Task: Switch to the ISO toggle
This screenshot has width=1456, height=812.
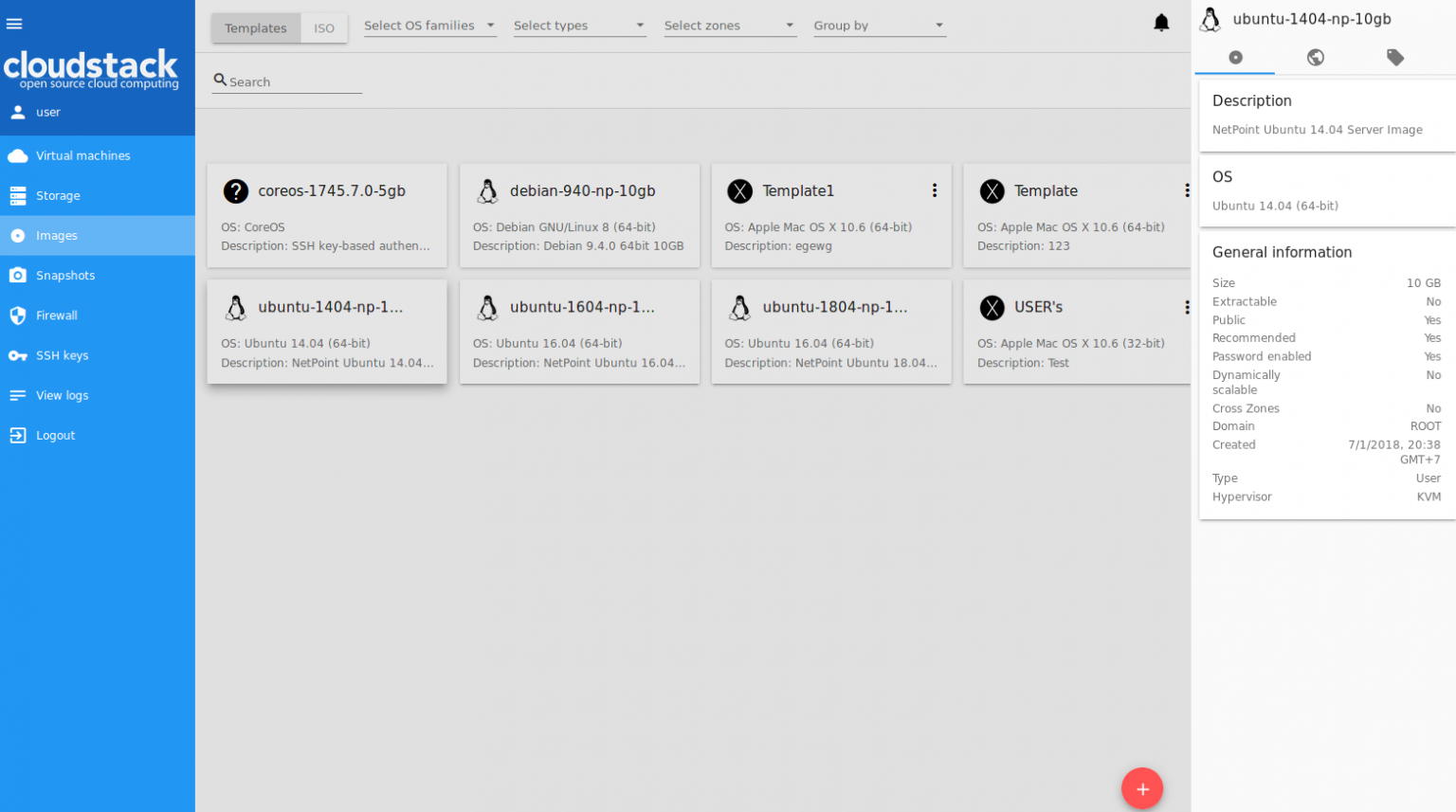Action: [324, 28]
